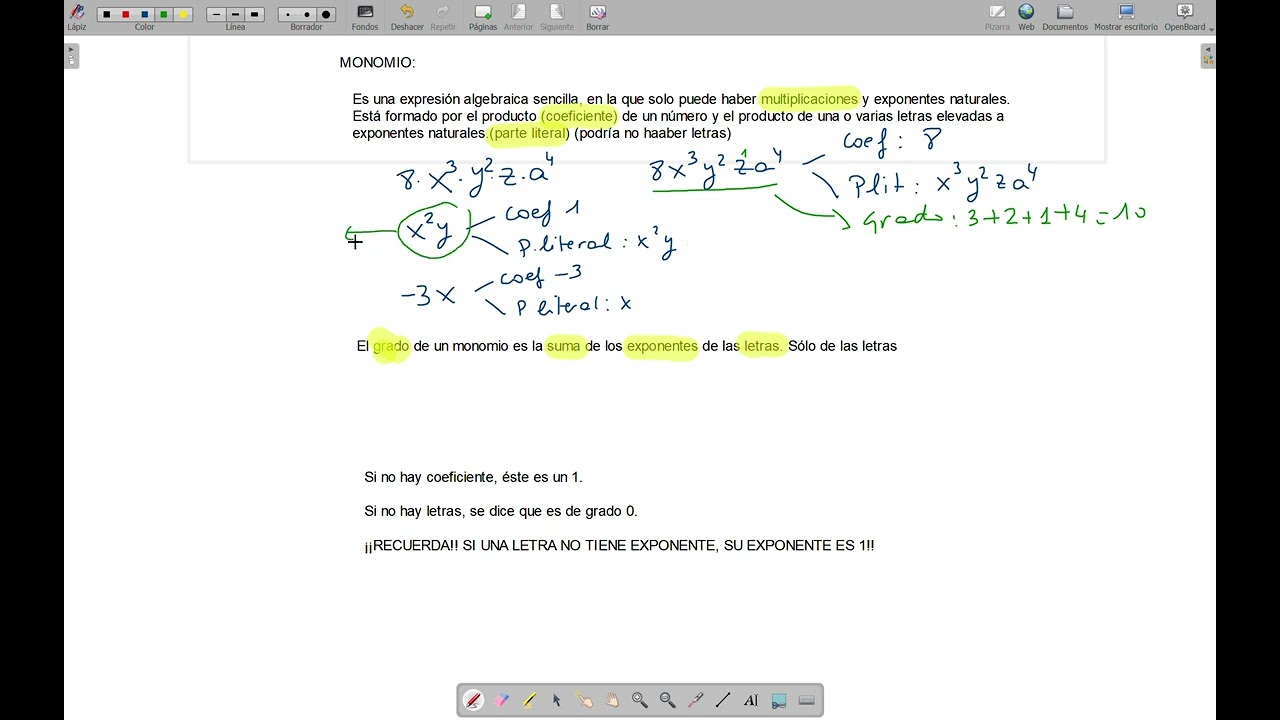1280x720 pixels.
Task: Click the Deshacer undo button
Action: 407,16
